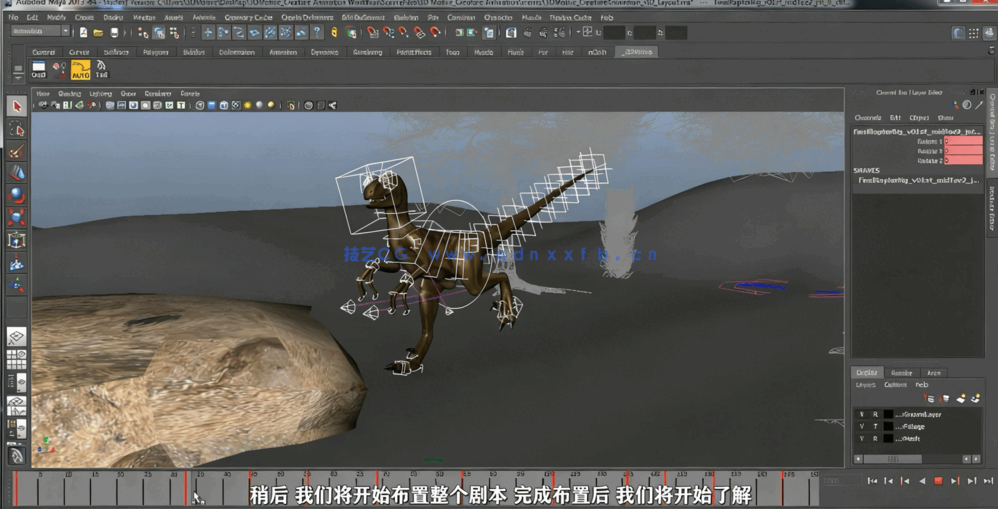Click the Lasso select tool
This screenshot has width=998, height=509.
(x=16, y=129)
